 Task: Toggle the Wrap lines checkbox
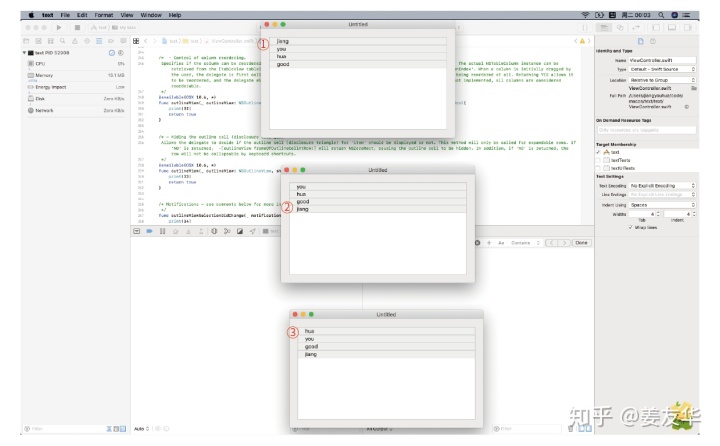(630, 227)
